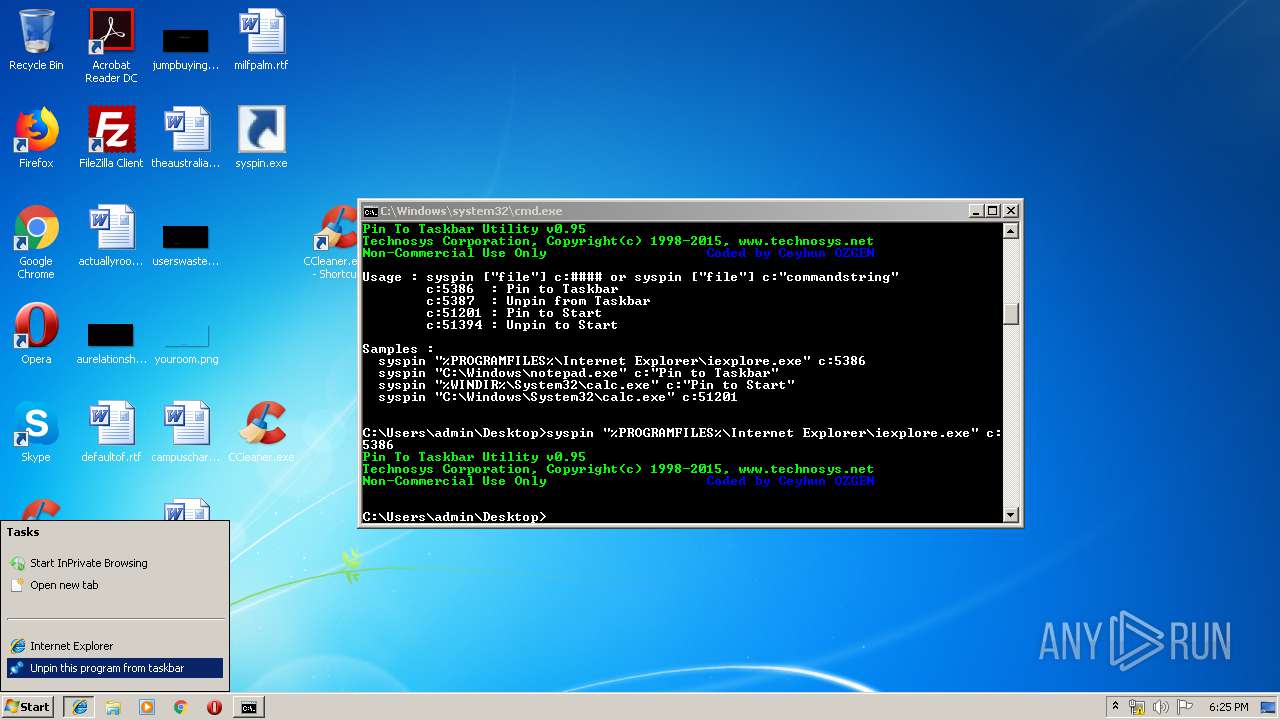Open the Opera desktop shortcut

pyautogui.click(x=36, y=334)
